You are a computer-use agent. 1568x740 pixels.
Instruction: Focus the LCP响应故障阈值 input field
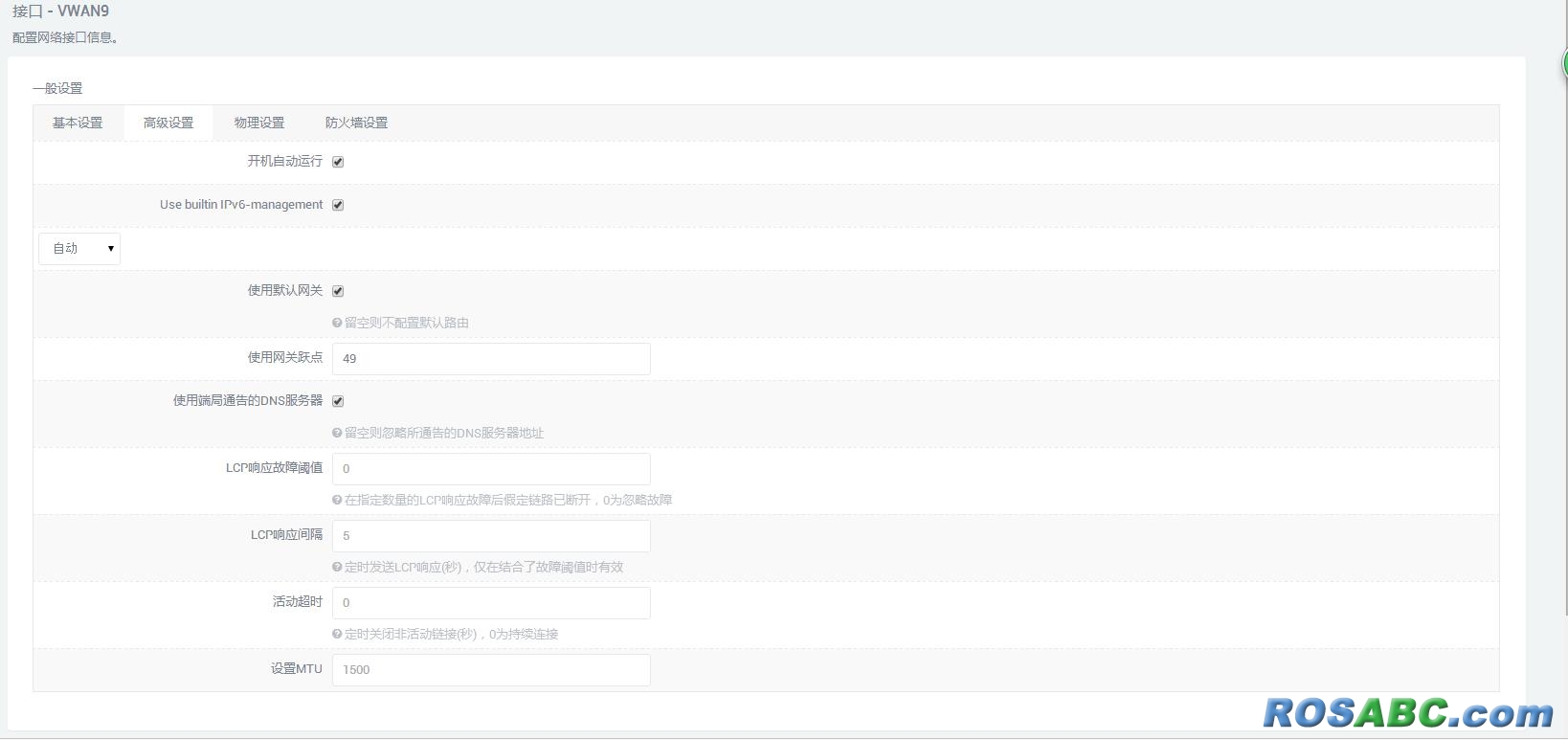click(x=491, y=468)
